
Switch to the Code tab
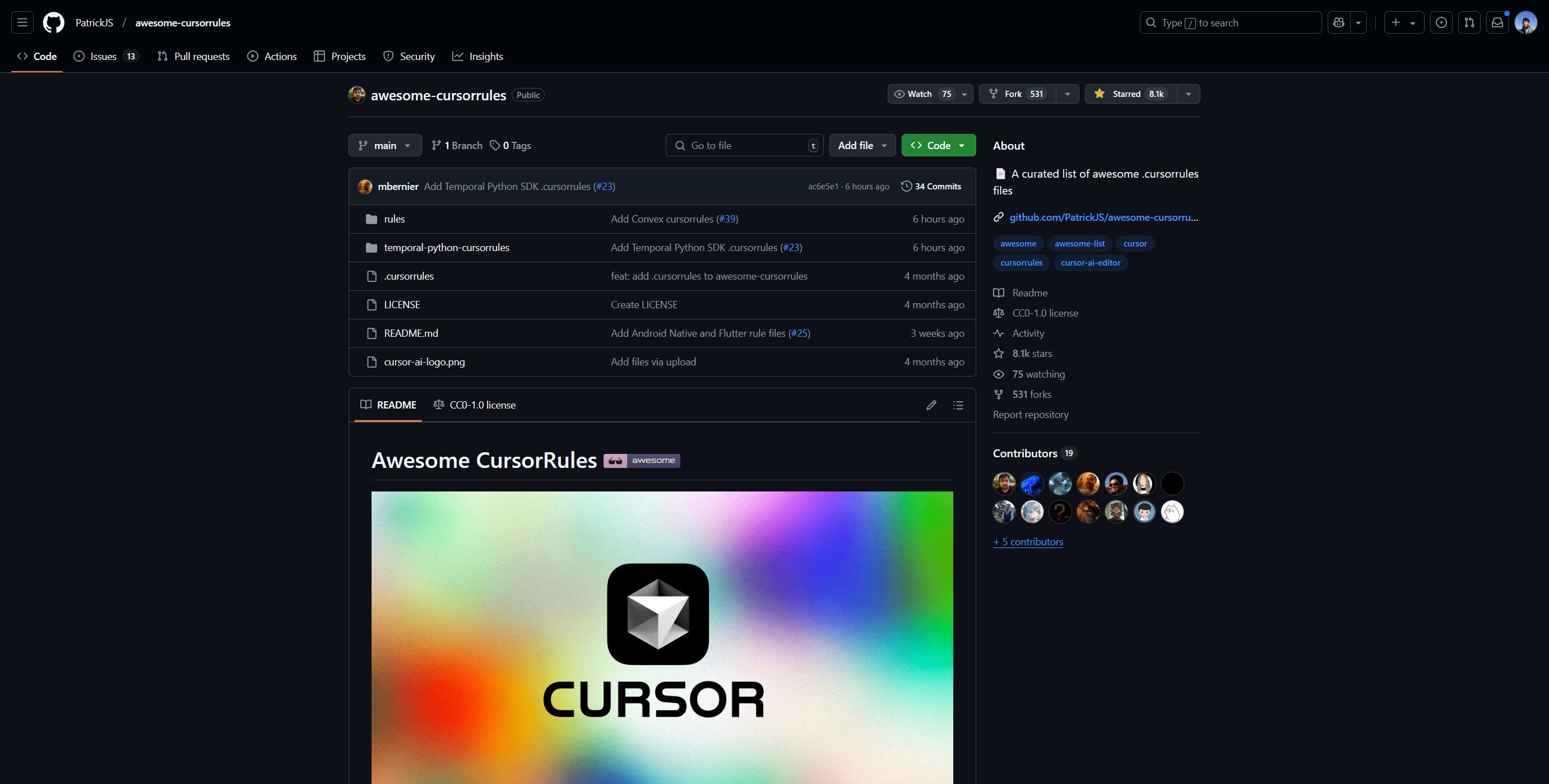pos(36,57)
